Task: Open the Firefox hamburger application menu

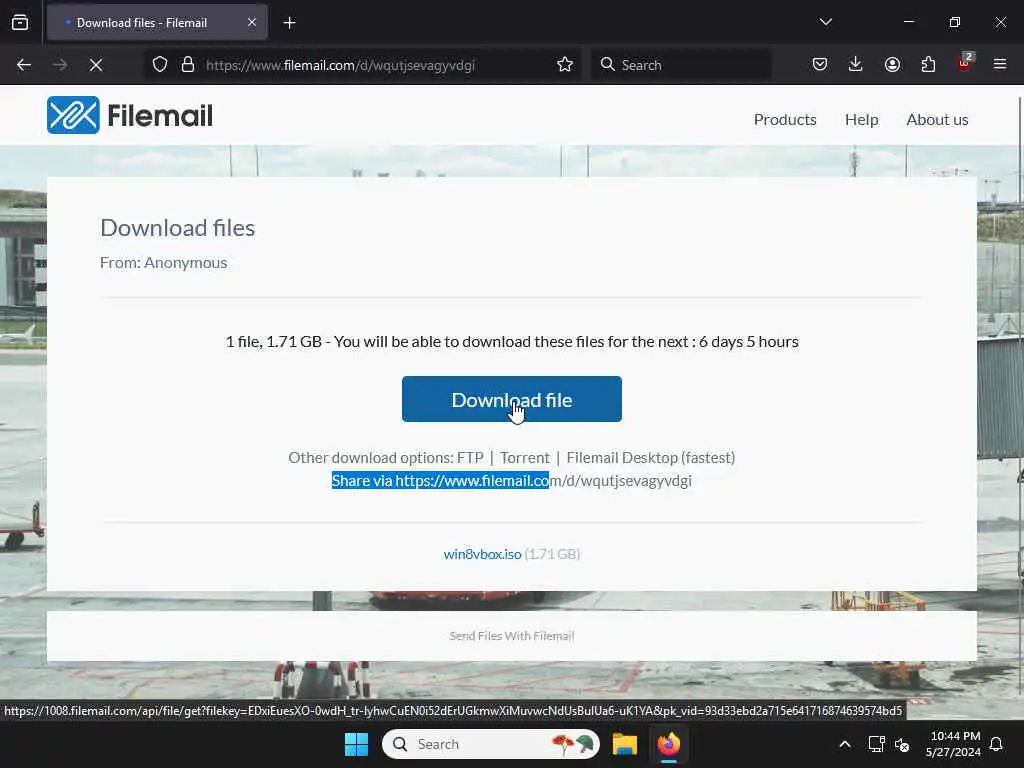Action: (1000, 64)
